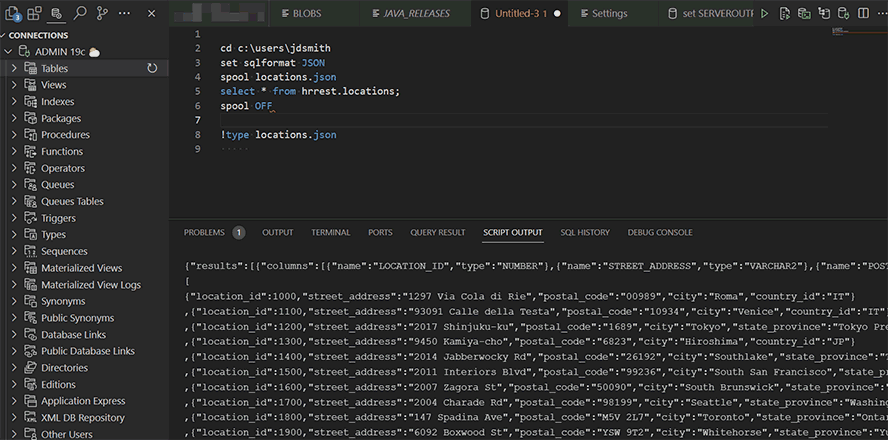Image resolution: width=888 pixels, height=440 pixels.
Task: Click empty line 7 in editor
Action: click(400, 120)
